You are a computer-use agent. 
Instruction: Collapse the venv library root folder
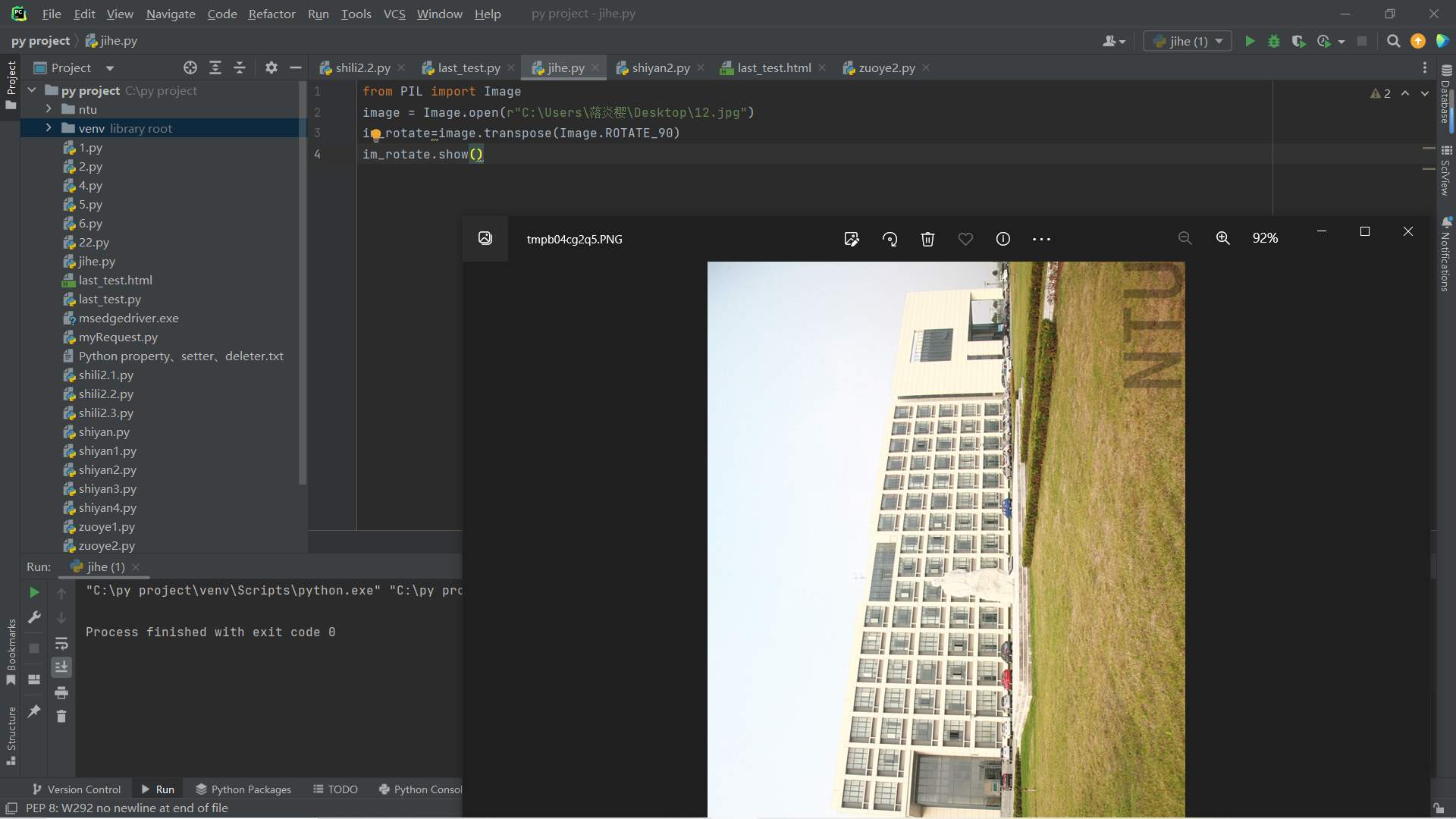coord(49,128)
